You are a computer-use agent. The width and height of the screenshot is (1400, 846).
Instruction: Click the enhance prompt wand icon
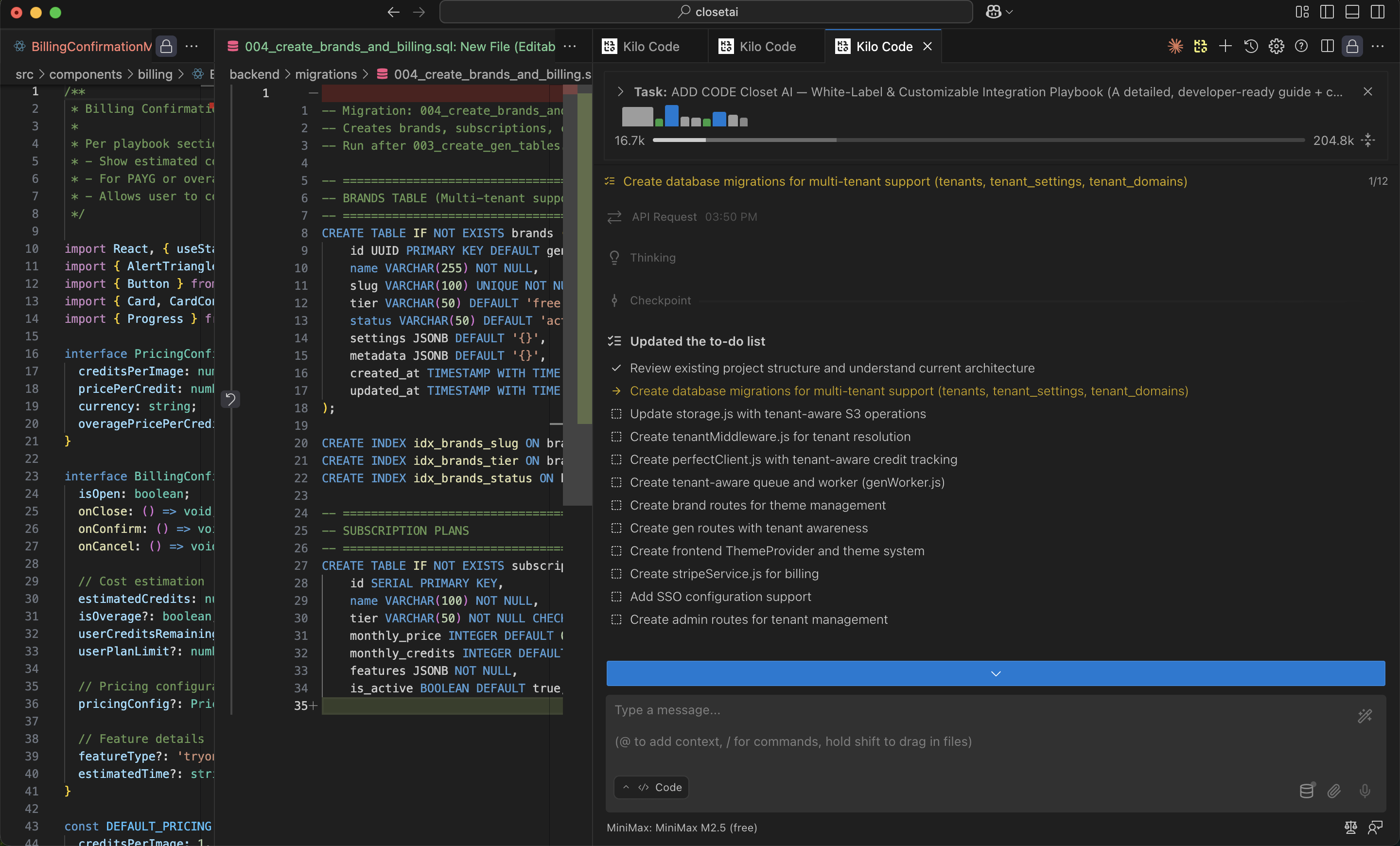pos(1365,716)
